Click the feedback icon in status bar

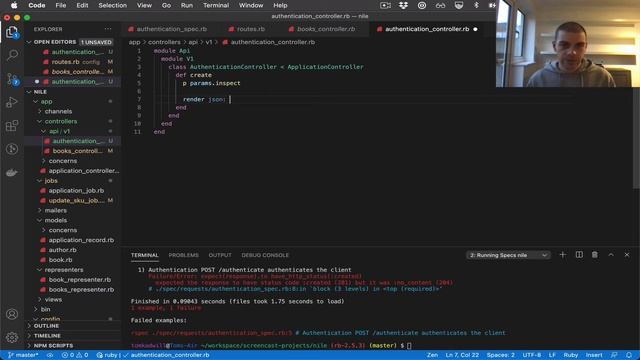(614, 355)
